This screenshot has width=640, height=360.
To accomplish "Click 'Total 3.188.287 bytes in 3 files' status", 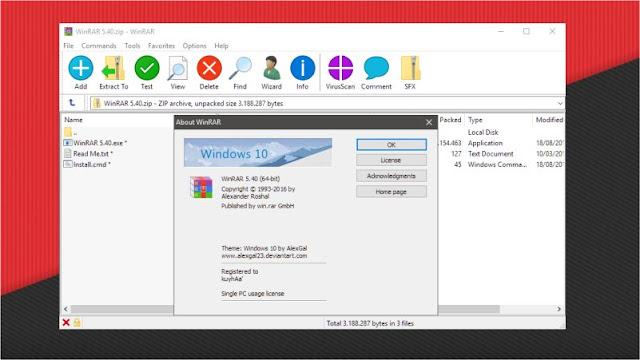I will pos(370,323).
